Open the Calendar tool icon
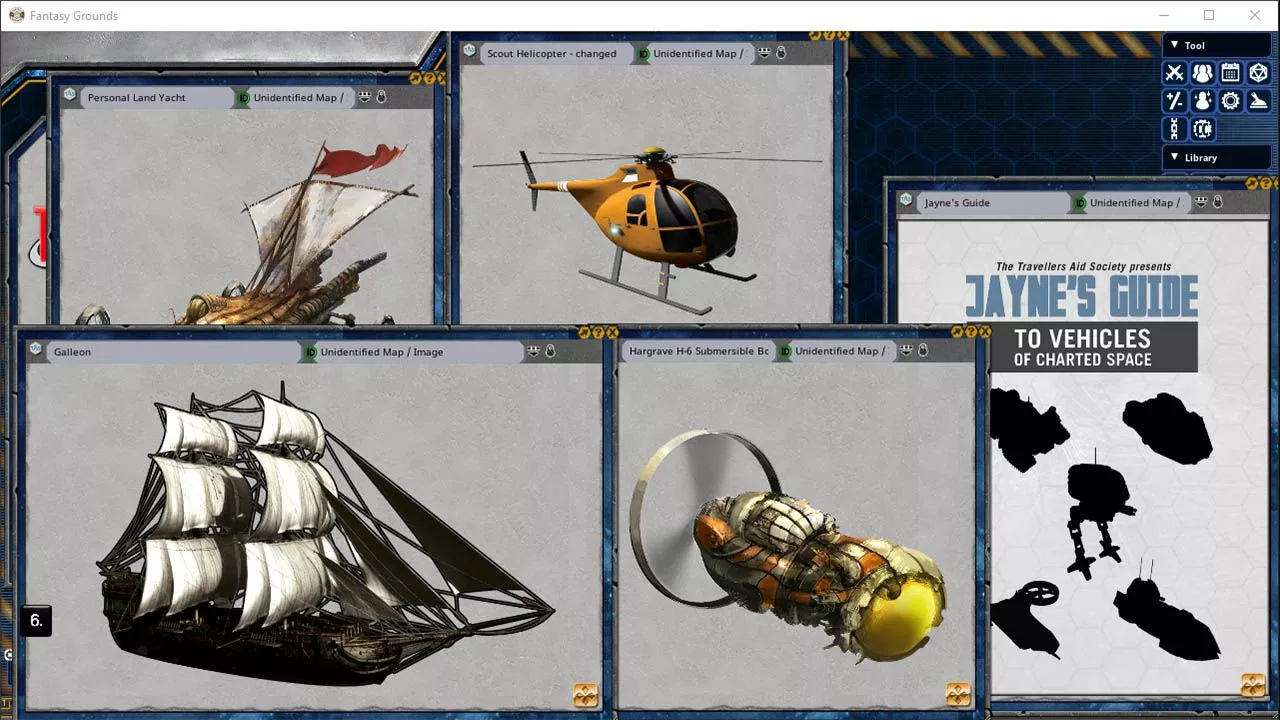Image resolution: width=1280 pixels, height=720 pixels. [1230, 73]
